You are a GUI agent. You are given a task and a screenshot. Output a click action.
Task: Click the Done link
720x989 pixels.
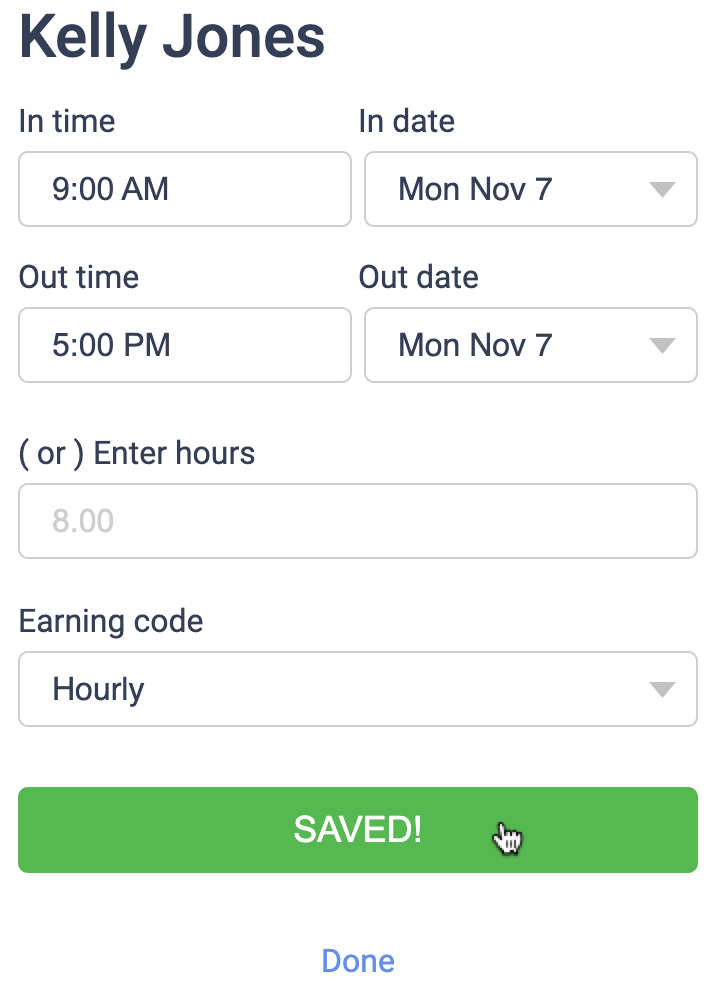click(358, 961)
